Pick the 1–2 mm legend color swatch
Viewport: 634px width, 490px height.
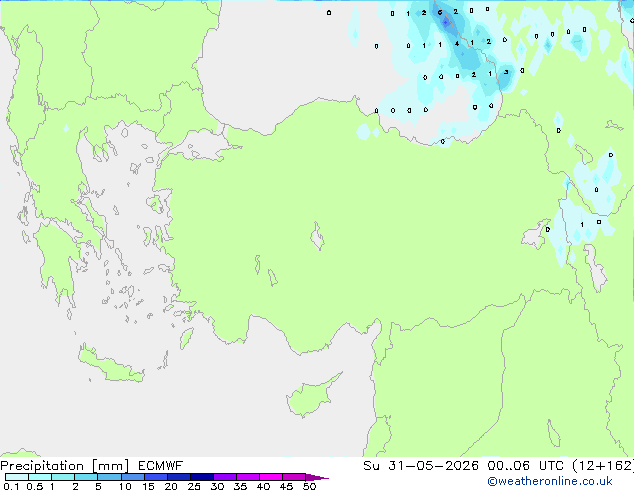(x=63, y=477)
